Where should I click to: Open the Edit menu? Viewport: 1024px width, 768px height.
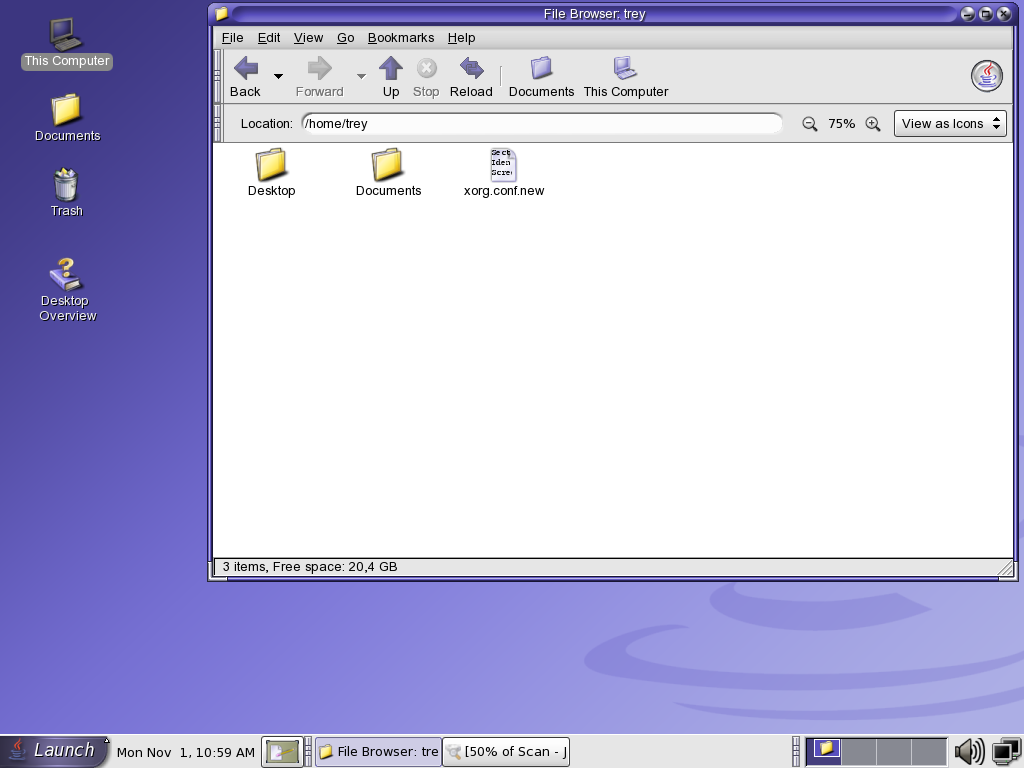coord(268,38)
